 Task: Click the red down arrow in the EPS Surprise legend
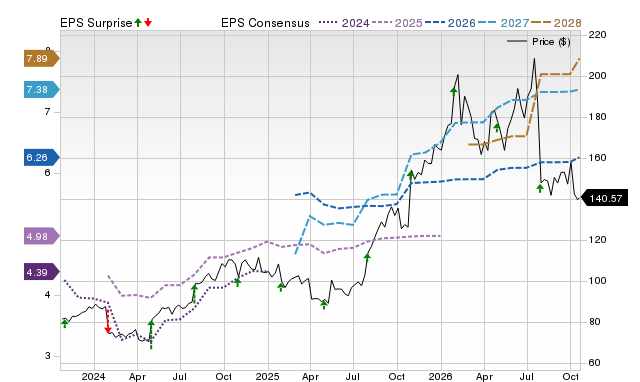[148, 22]
